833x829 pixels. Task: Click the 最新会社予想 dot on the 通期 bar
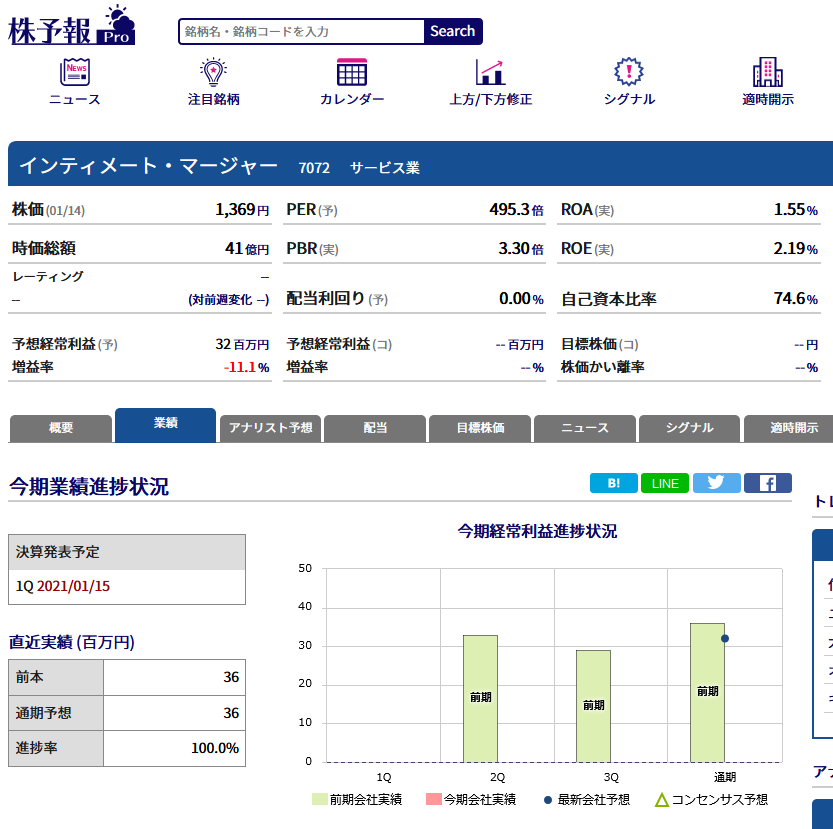[x=725, y=638]
